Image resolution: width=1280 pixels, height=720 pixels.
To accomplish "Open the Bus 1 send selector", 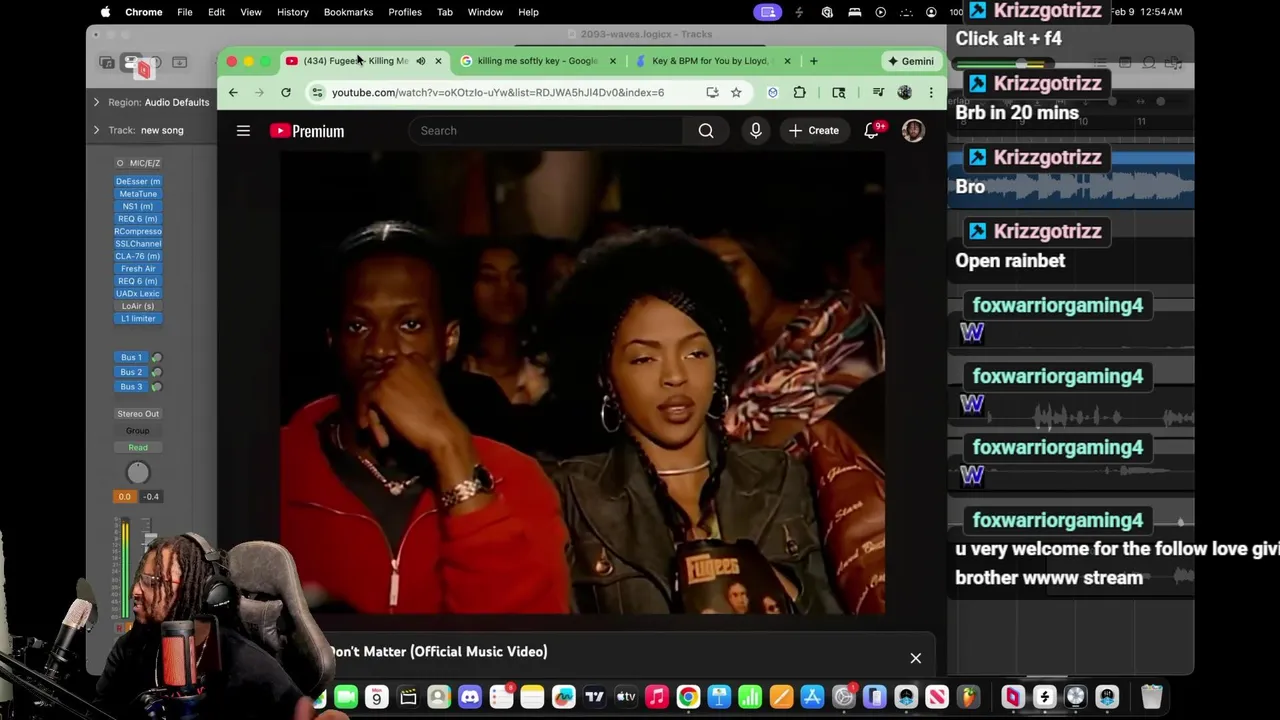I will click(x=131, y=357).
